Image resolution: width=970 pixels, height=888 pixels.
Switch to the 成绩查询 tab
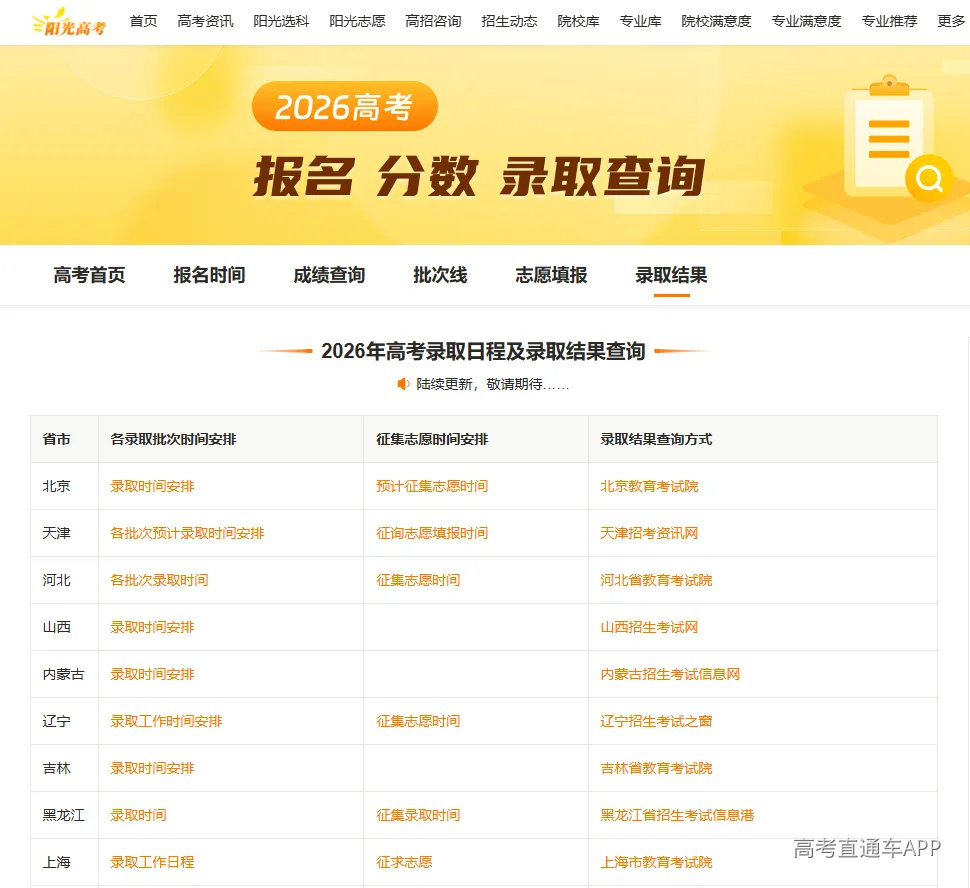click(x=329, y=275)
